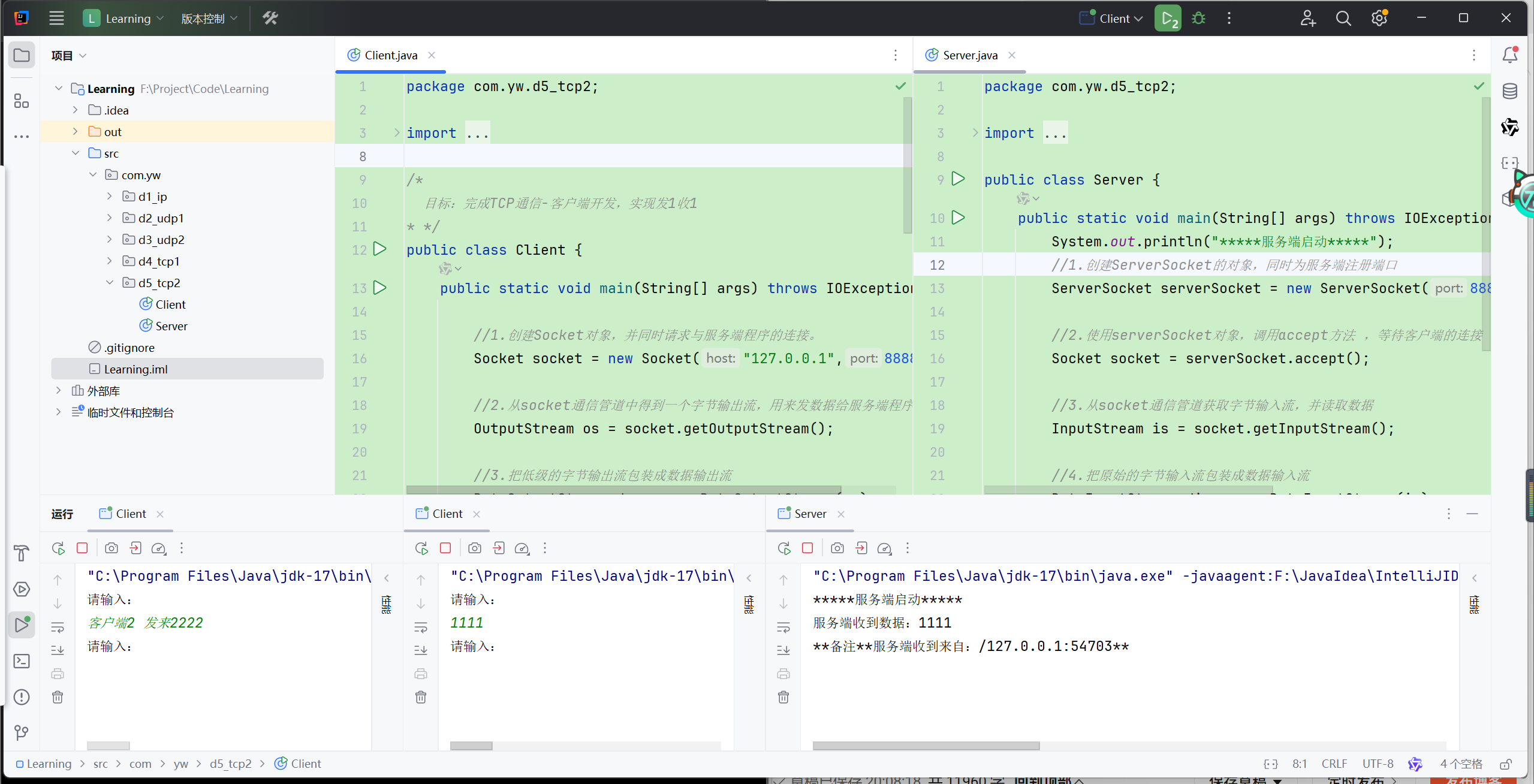1534x784 pixels.
Task: Open the Database tool window icon
Action: coord(1510,91)
